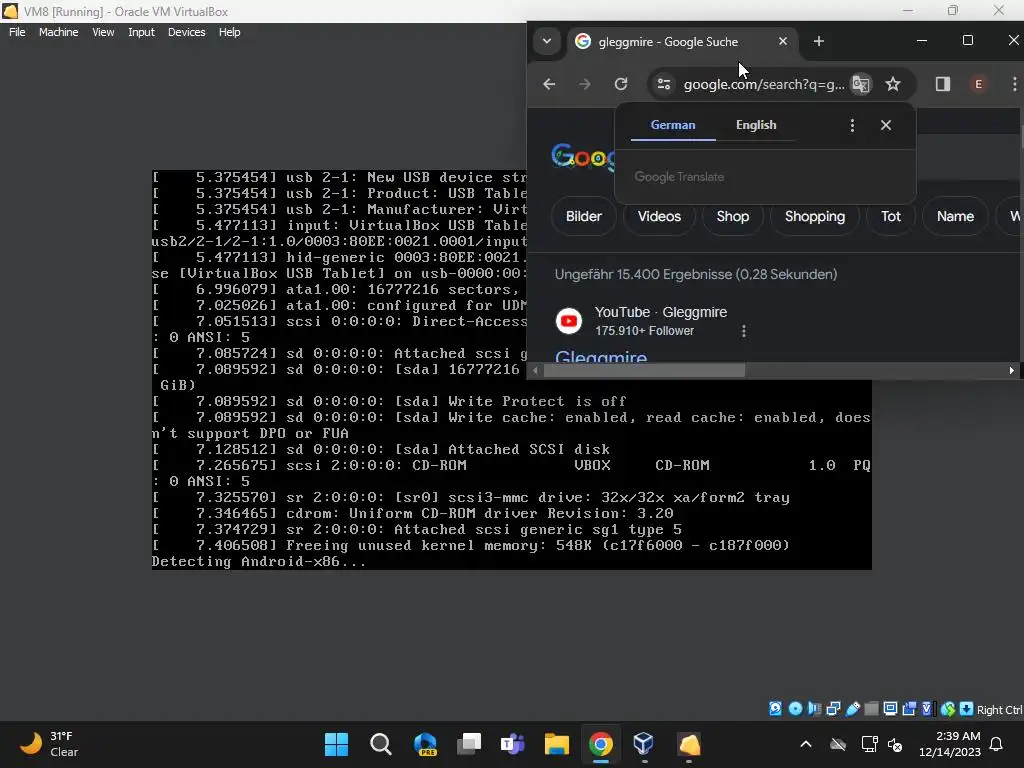Close the gleggmire Google Suche tab
Viewport: 1024px width, 768px height.
tap(782, 41)
